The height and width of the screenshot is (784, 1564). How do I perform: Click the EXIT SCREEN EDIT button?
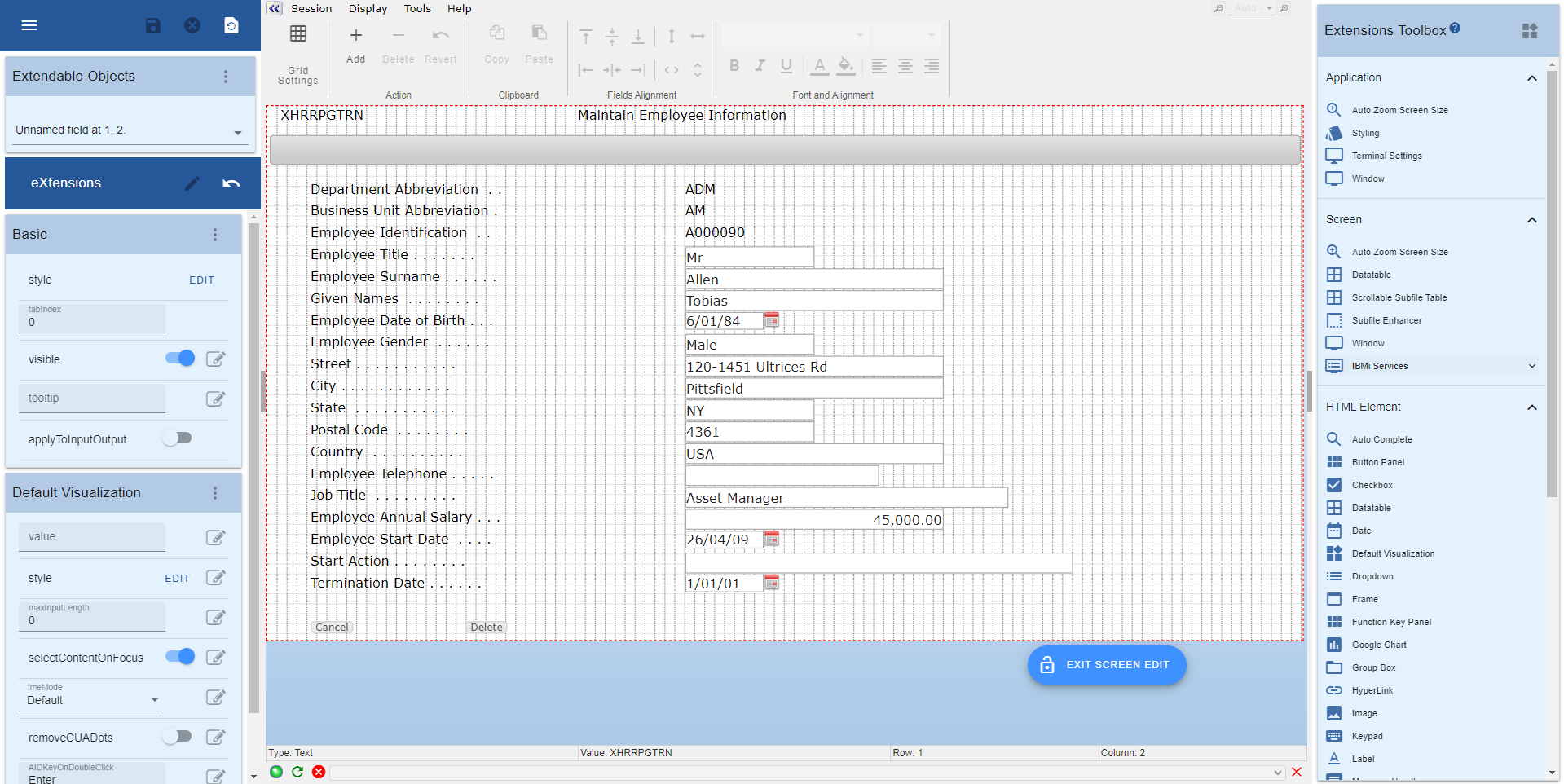(1106, 665)
